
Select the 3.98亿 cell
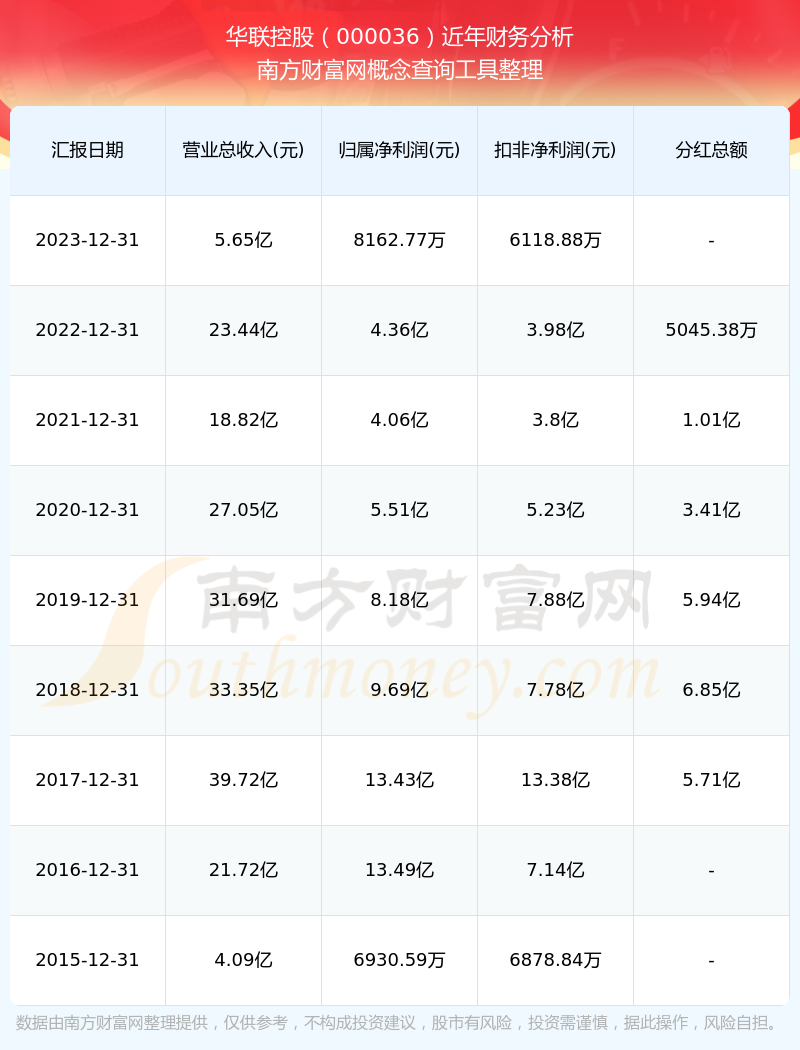[556, 330]
